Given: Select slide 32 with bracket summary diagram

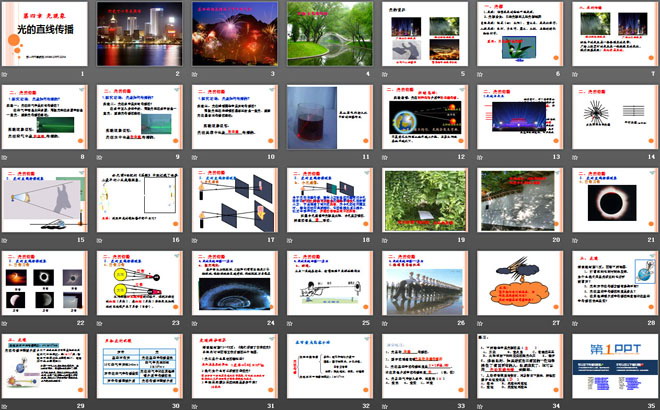Looking at the screenshot, I should [x=330, y=366].
